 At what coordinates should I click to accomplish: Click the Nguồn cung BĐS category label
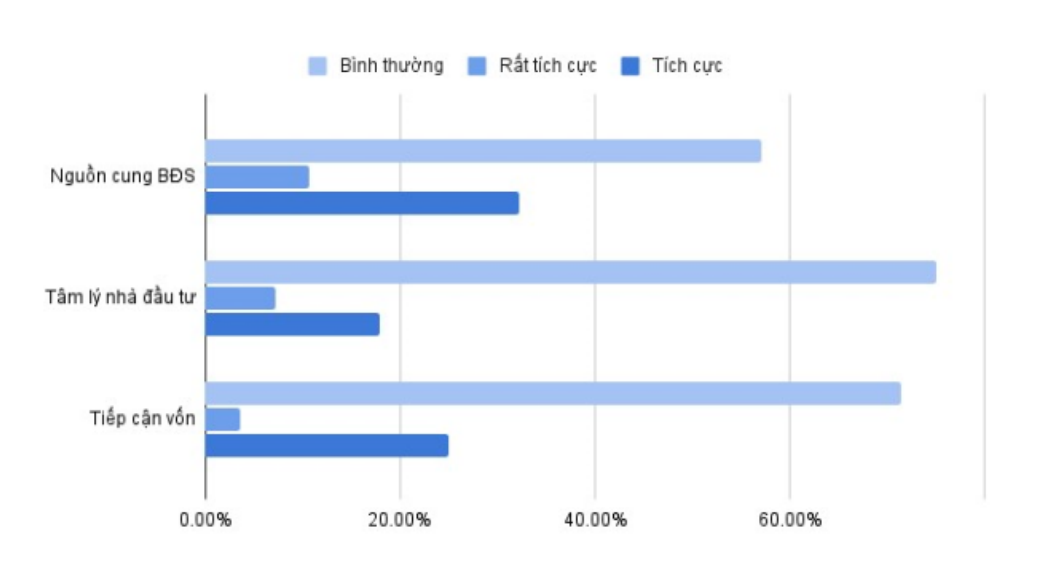(x=122, y=177)
